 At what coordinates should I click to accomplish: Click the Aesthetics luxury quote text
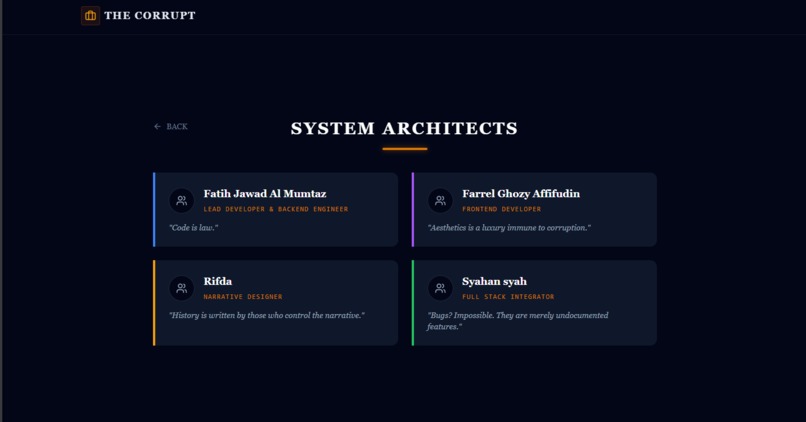point(509,228)
